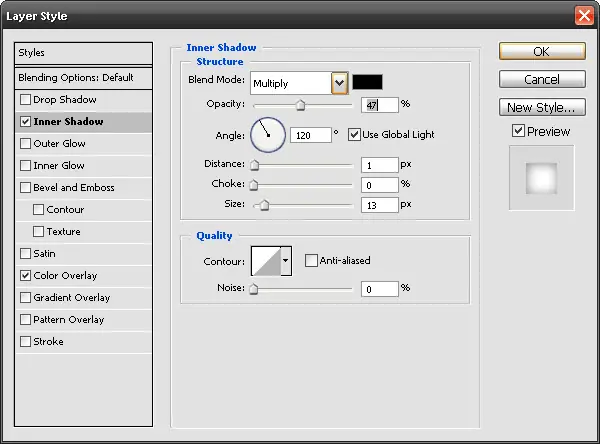Select Blending Options: Default row
600x444 pixels.
[x=83, y=78]
